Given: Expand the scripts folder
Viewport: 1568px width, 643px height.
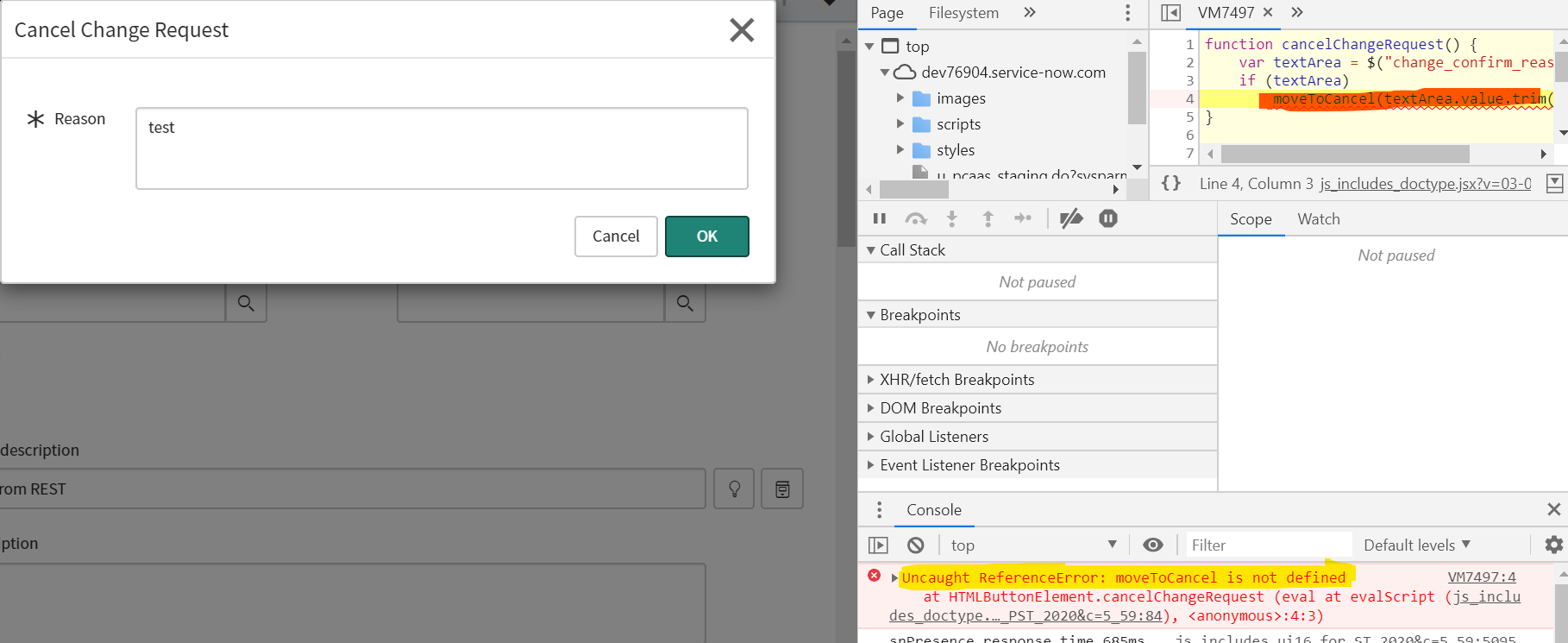Looking at the screenshot, I should tap(900, 124).
